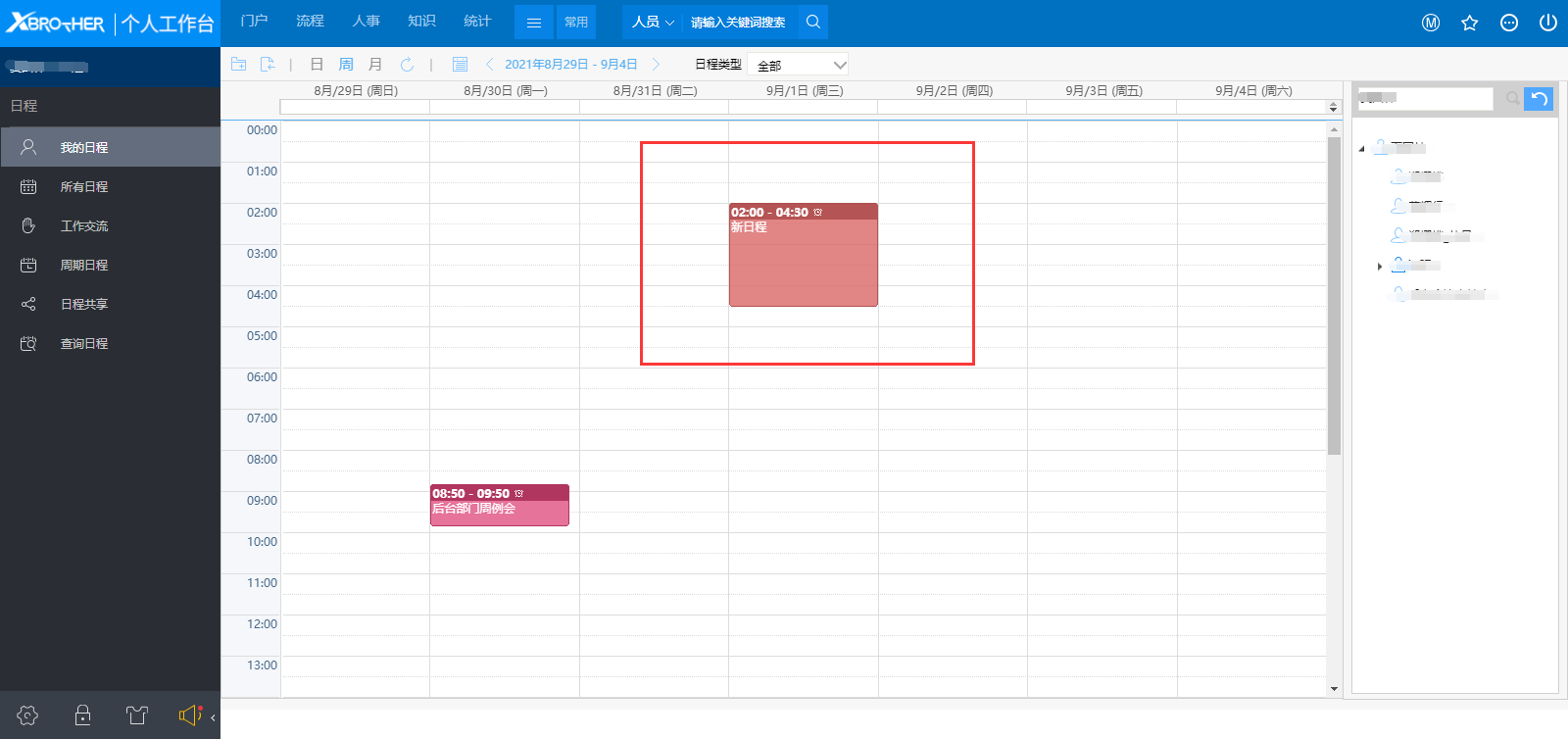Click the refresh calendar icon
The image size is (1568, 739).
[x=407, y=65]
